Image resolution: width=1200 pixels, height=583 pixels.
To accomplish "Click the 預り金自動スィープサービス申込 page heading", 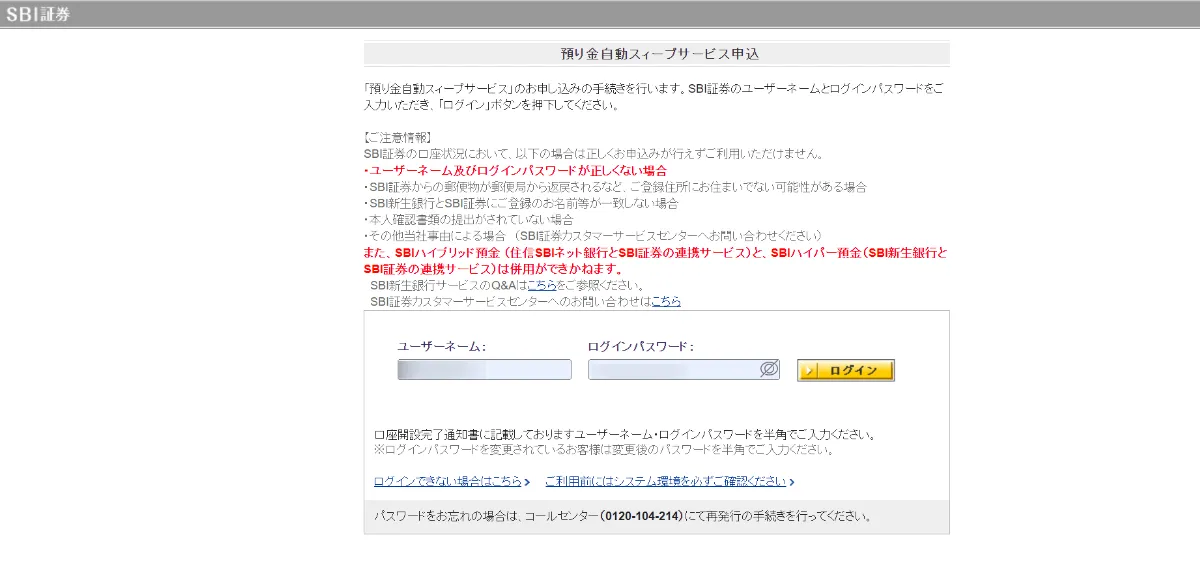I will [x=656, y=54].
